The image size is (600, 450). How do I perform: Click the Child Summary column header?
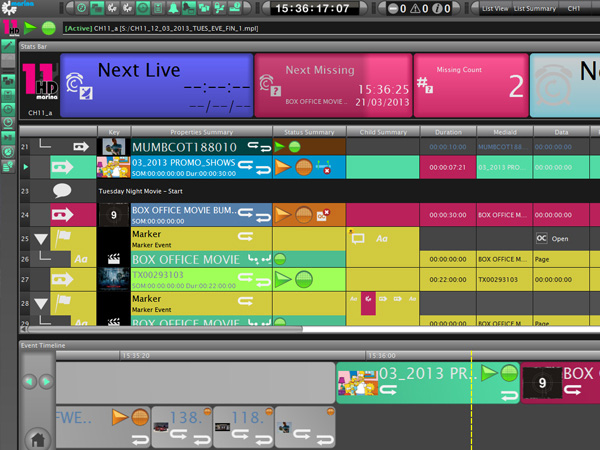[383, 132]
